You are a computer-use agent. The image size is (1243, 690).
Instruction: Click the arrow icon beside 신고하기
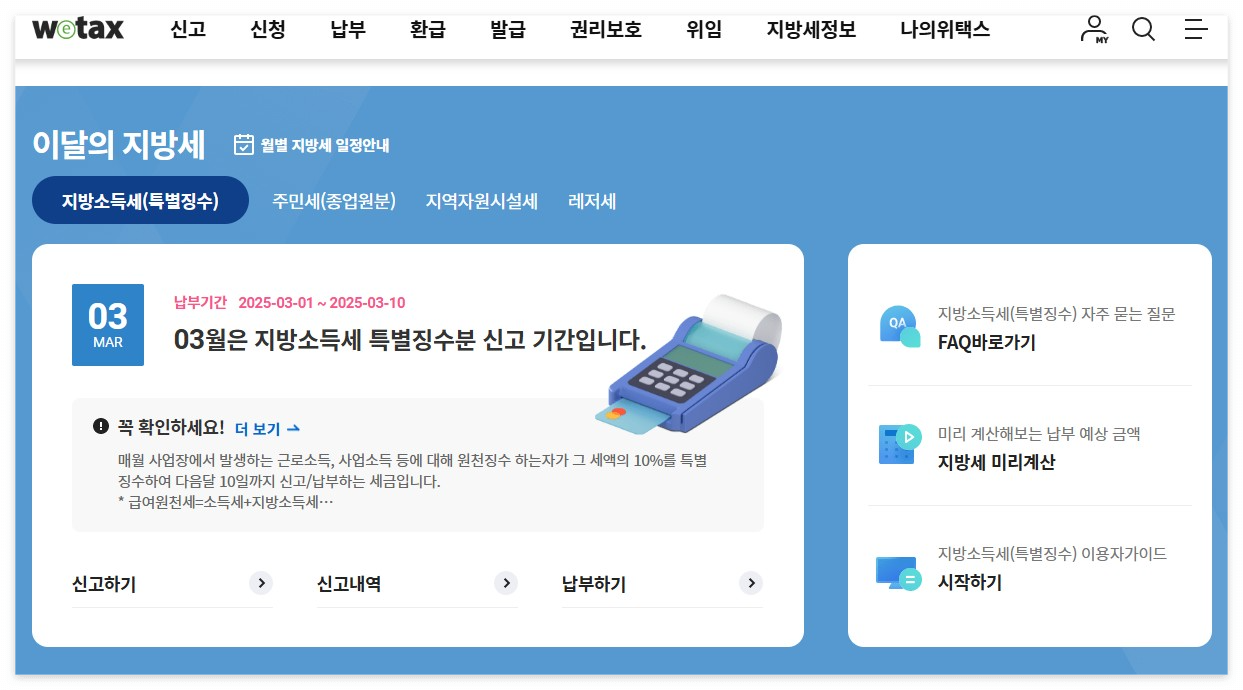(x=261, y=583)
